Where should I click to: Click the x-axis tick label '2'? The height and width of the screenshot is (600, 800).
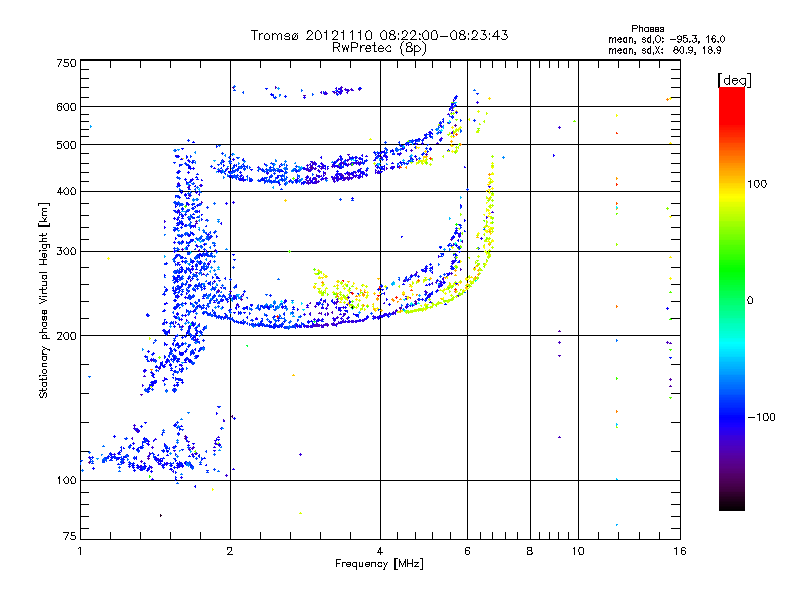tap(230, 552)
